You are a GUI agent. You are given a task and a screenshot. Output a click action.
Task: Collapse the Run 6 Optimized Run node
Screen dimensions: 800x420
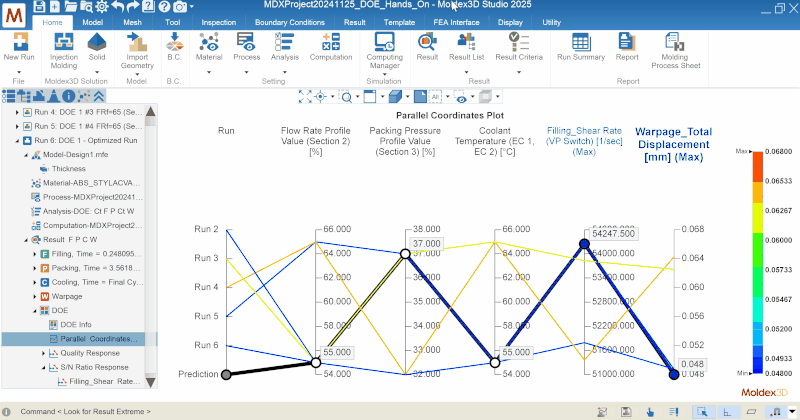(x=19, y=141)
